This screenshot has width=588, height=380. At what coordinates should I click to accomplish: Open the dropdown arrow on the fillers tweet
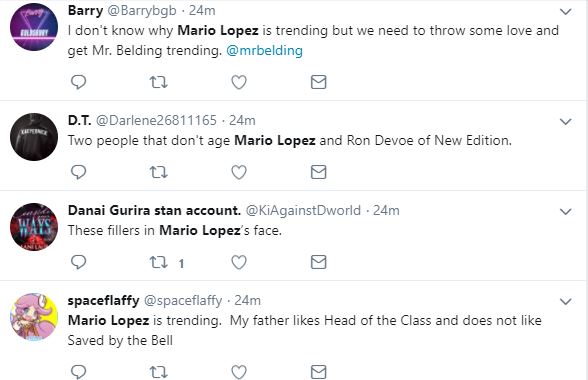pos(565,212)
